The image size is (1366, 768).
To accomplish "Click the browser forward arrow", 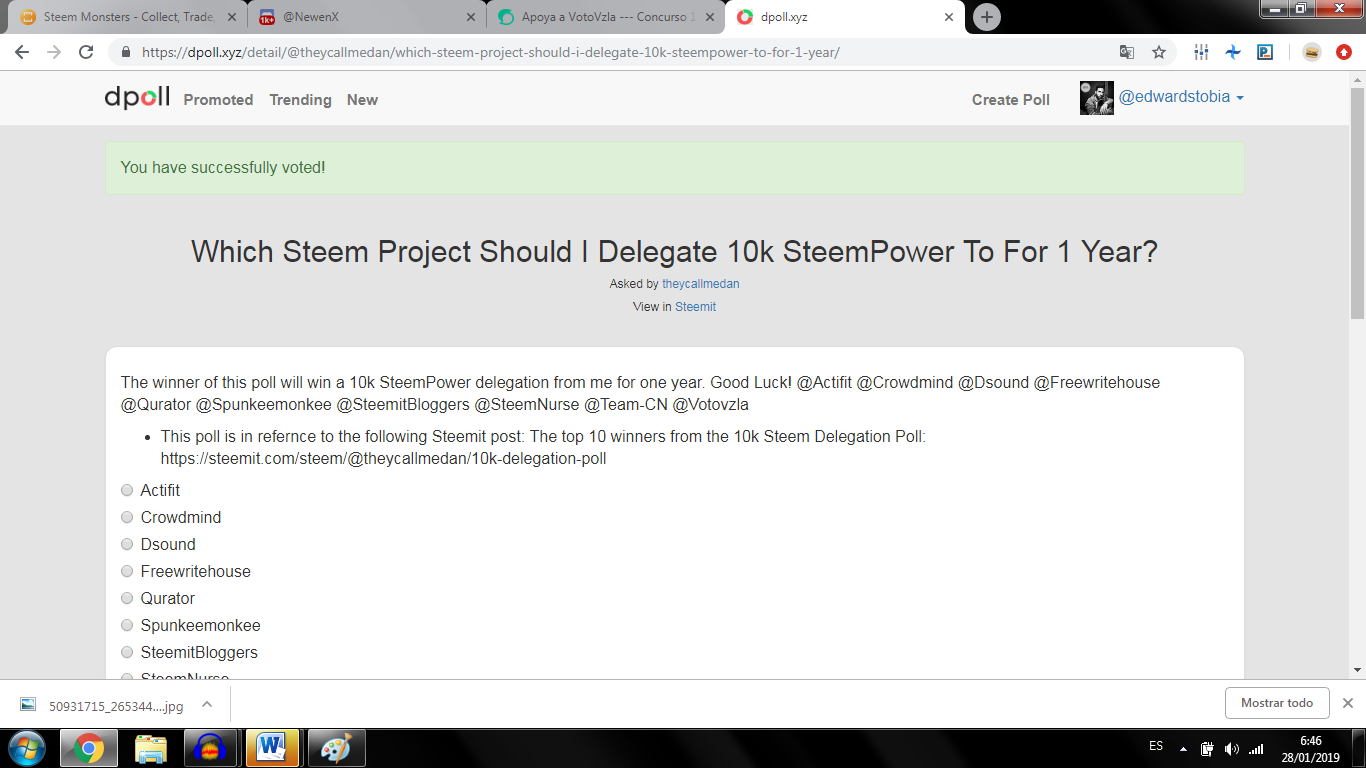I will [x=54, y=52].
